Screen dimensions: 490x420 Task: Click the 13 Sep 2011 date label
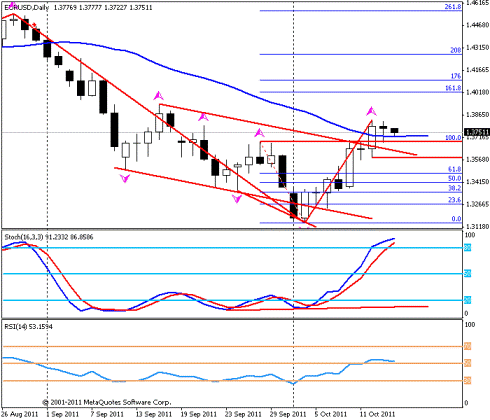click(x=153, y=414)
